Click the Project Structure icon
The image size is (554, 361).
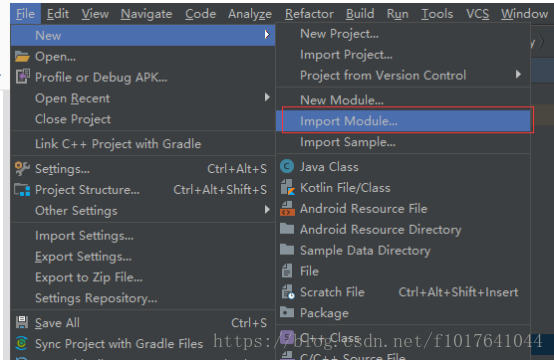pos(22,190)
